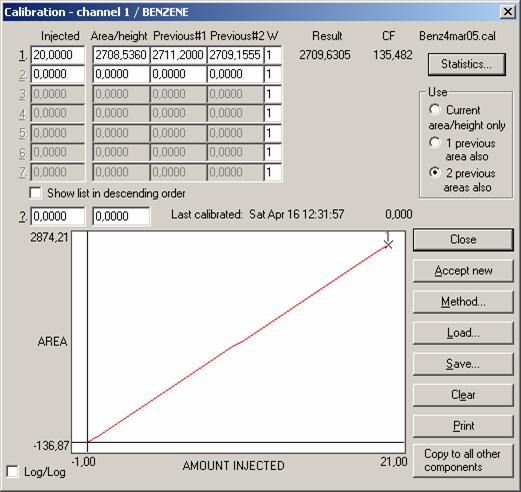Click the Accept new button
This screenshot has height=492, width=521.
463,270
